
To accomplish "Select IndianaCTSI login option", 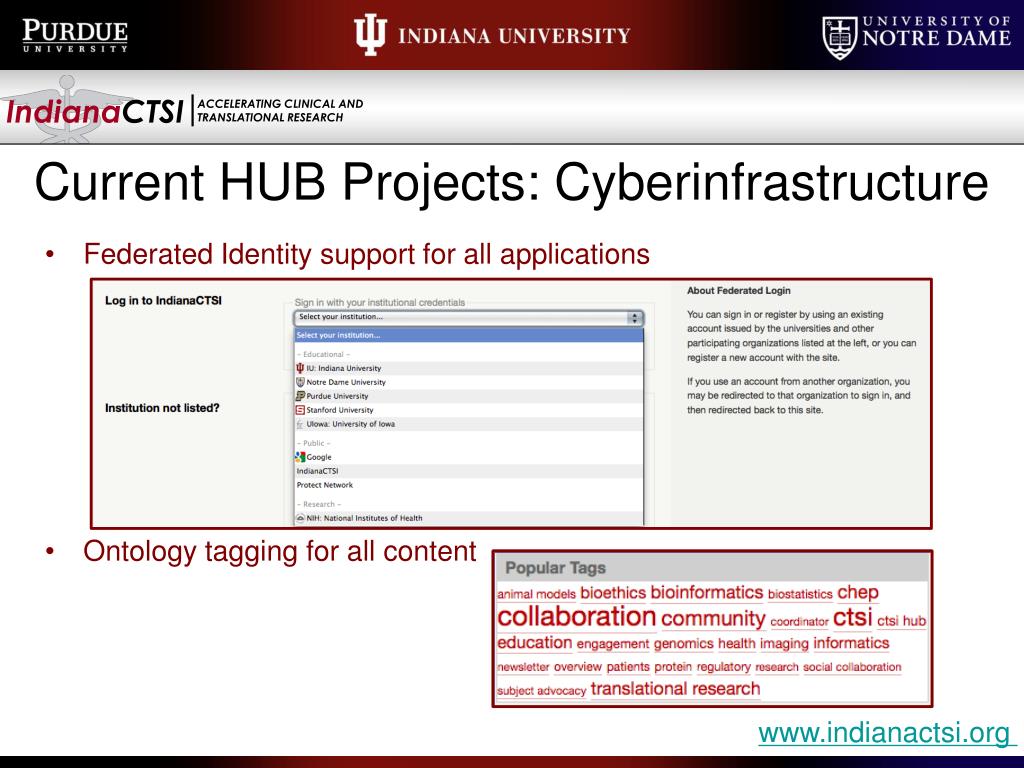I will (x=468, y=471).
